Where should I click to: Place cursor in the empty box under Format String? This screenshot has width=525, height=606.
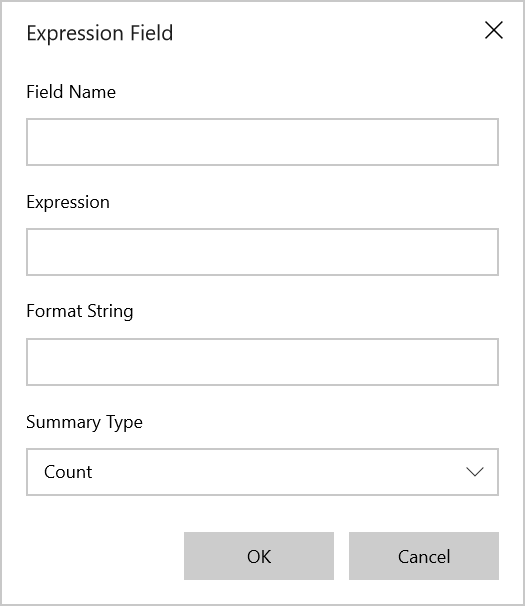click(x=262, y=362)
